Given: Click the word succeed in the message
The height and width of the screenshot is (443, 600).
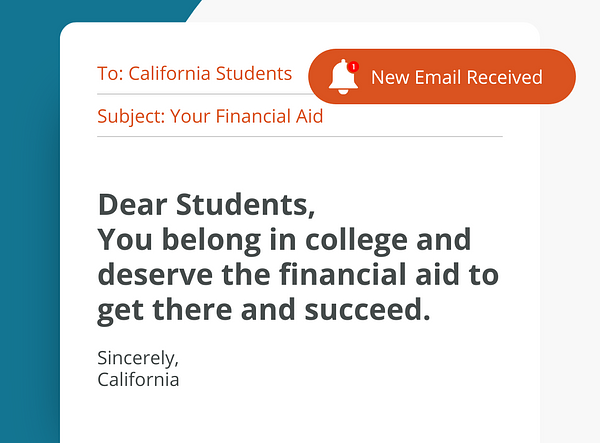Looking at the screenshot, I should click(367, 310).
